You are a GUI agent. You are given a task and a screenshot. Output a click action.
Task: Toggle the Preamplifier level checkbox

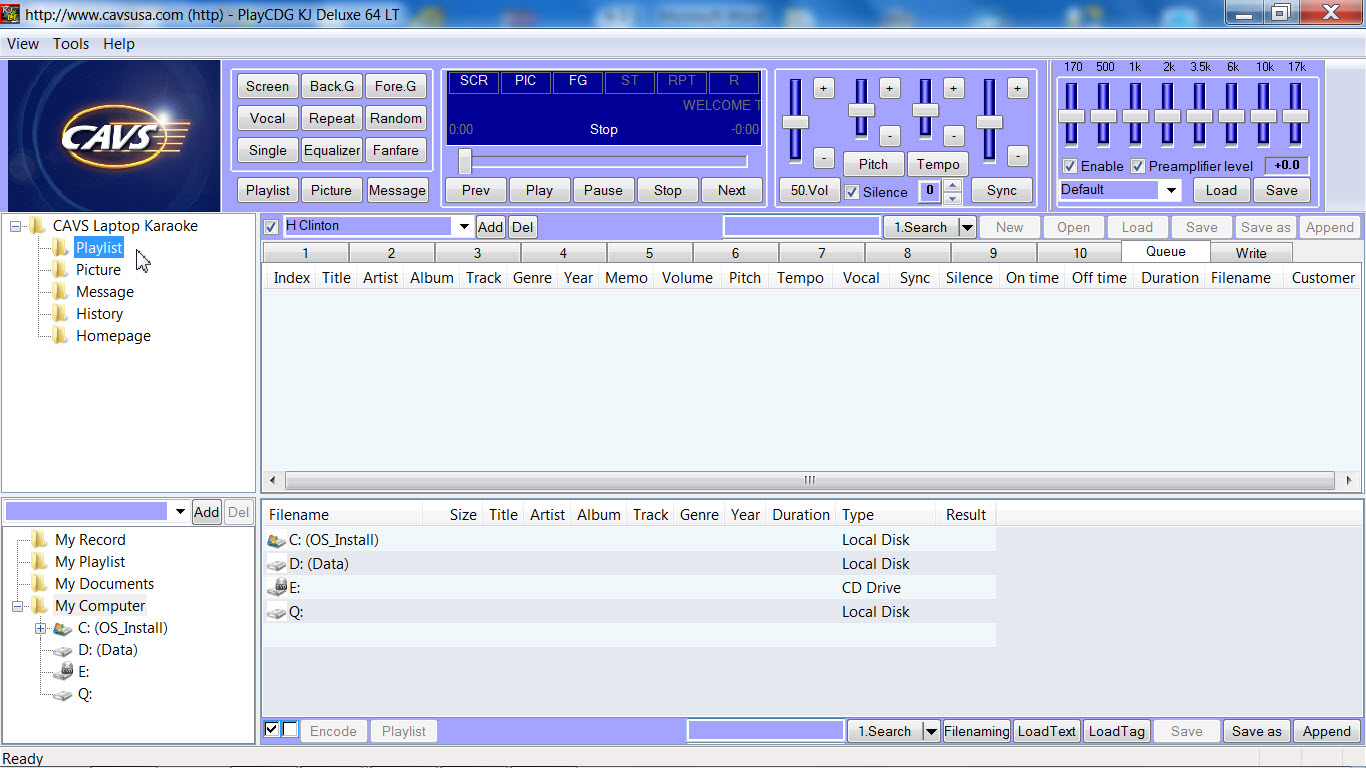click(x=1138, y=166)
